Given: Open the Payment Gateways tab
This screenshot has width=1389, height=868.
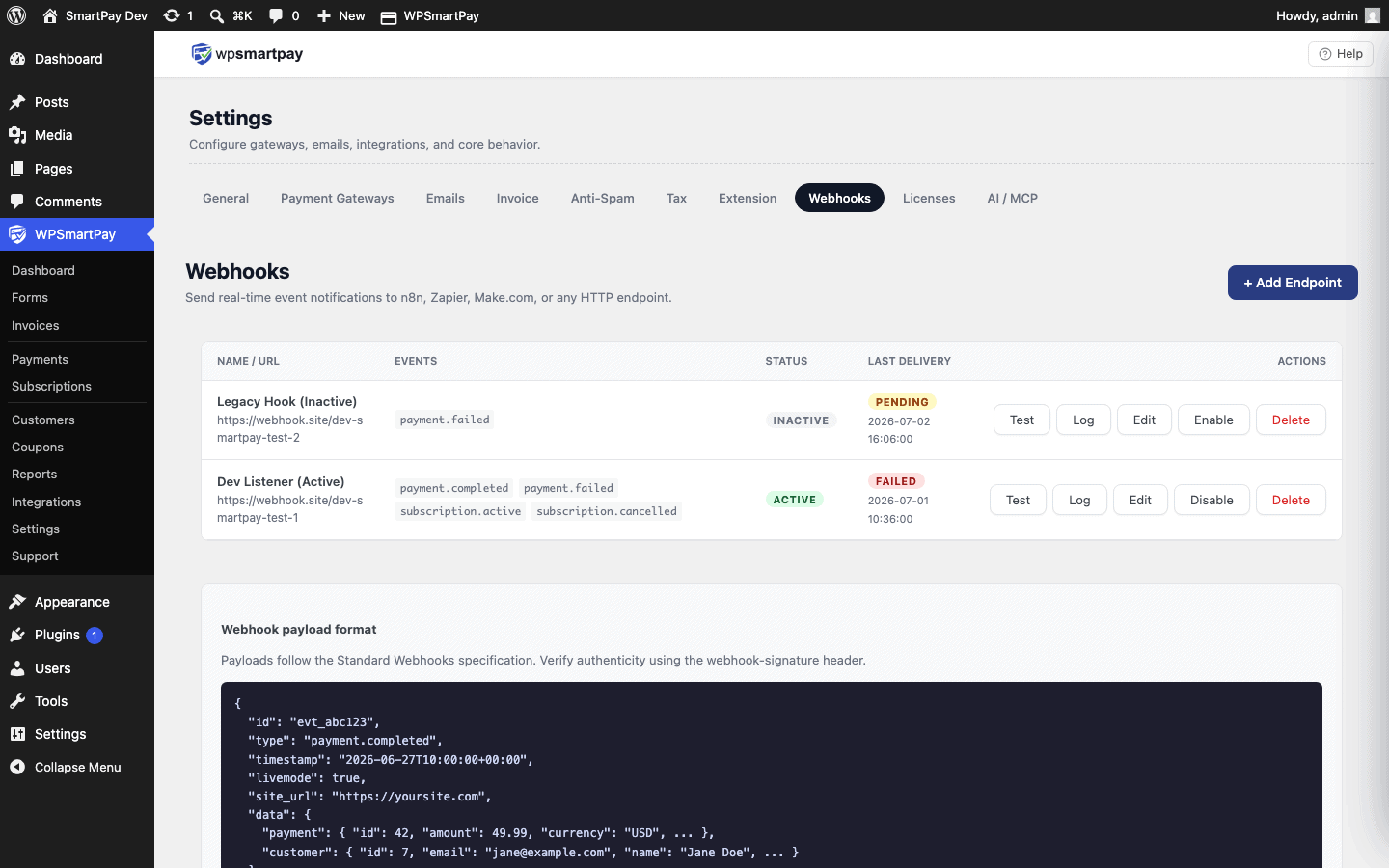Looking at the screenshot, I should tap(338, 198).
